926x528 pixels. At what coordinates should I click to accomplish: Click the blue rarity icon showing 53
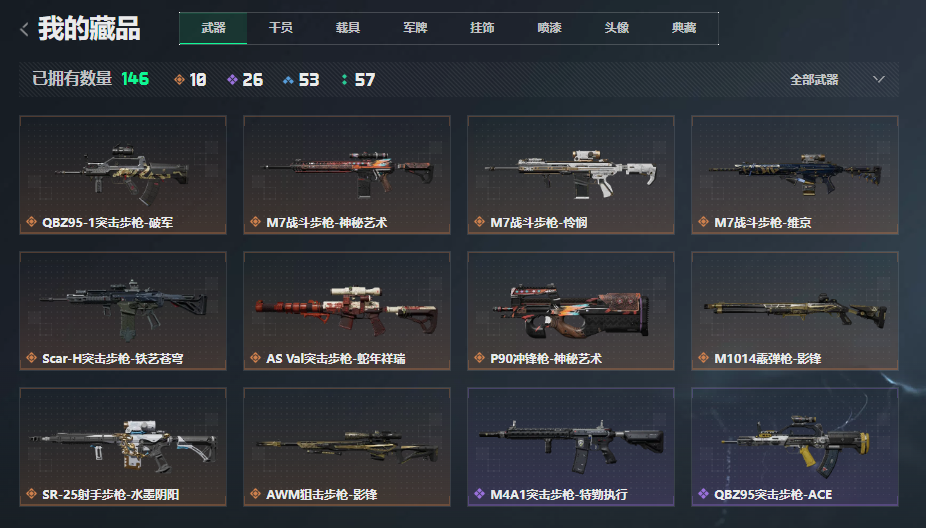coord(288,80)
